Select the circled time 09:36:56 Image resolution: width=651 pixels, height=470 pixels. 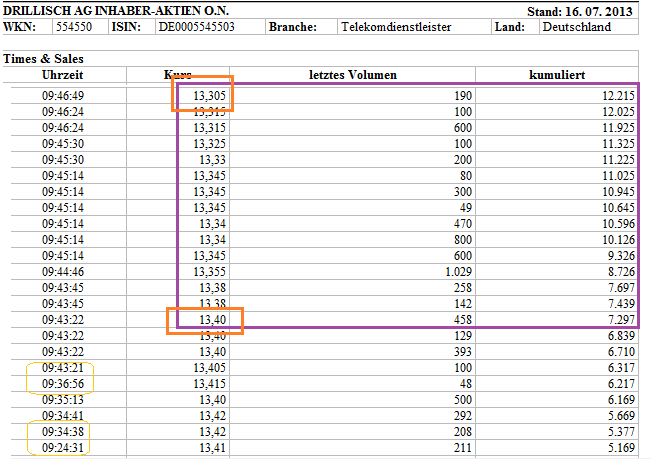63,383
